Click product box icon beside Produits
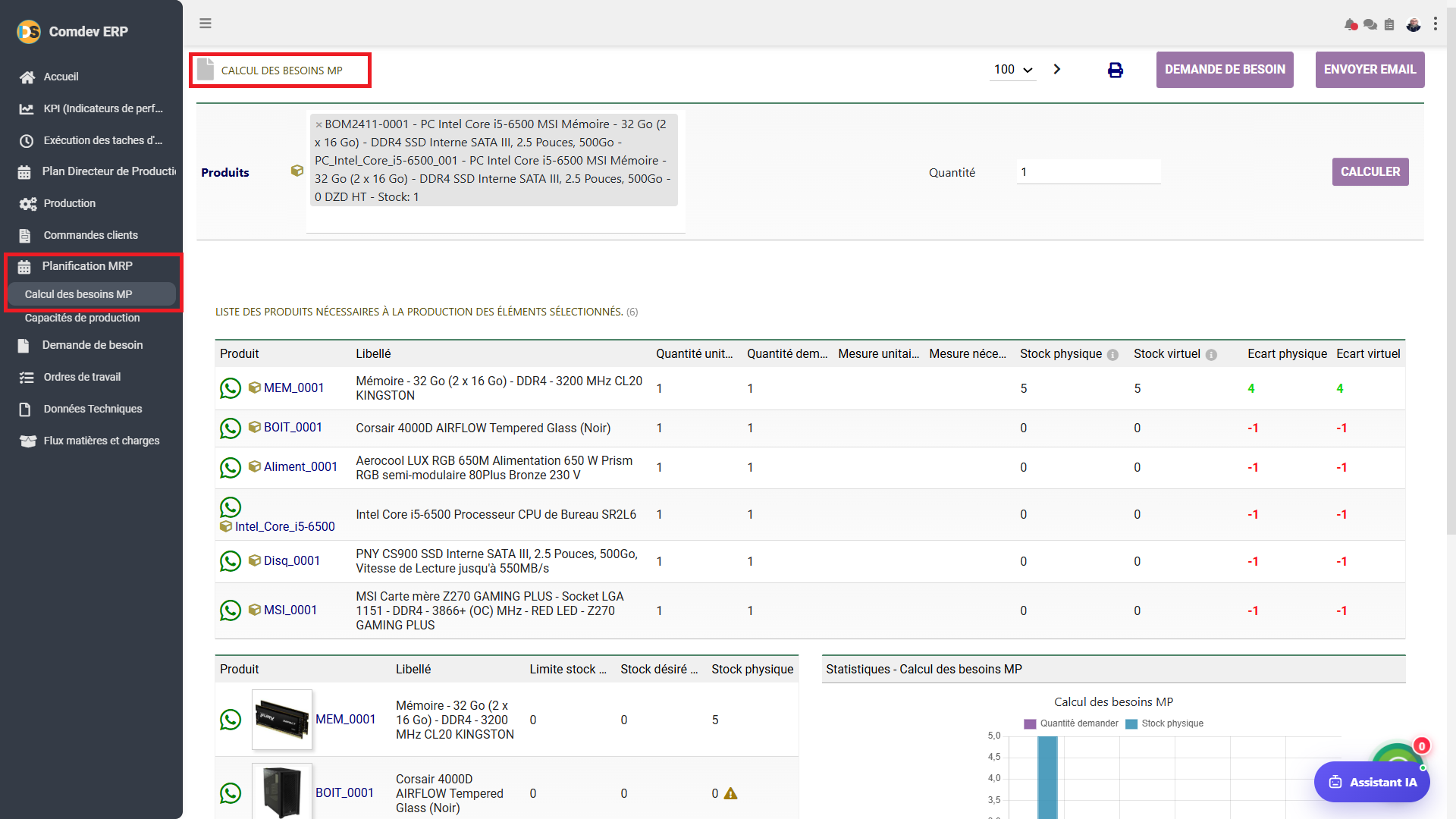This screenshot has width=1456, height=819. tap(297, 171)
